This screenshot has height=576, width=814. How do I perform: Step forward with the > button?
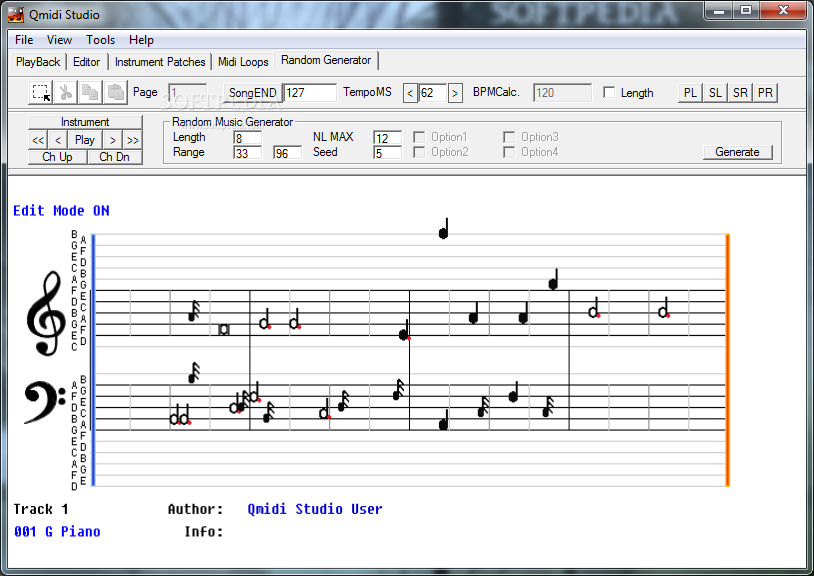click(x=113, y=140)
